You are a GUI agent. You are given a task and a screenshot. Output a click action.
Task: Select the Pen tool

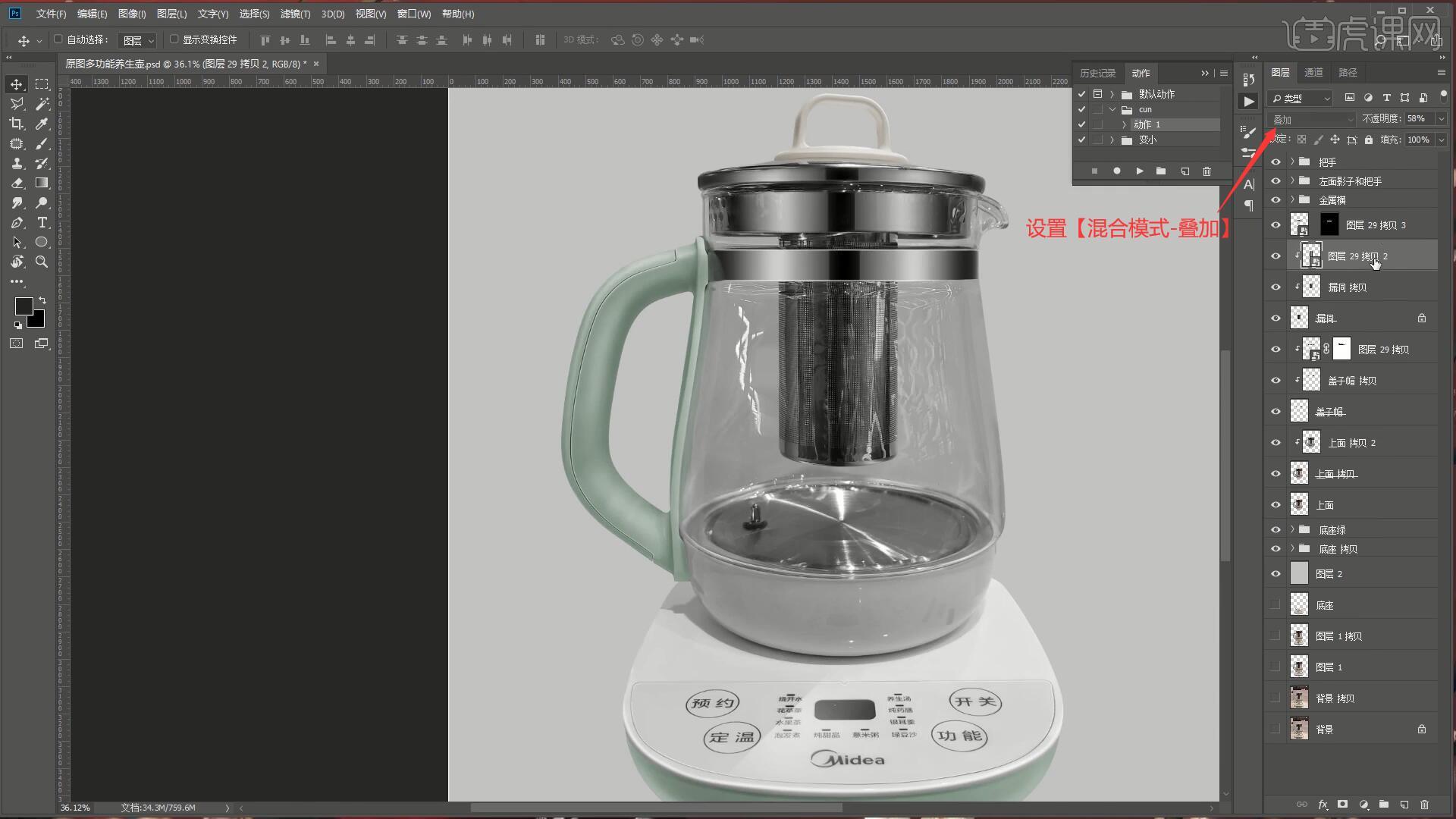tap(17, 222)
